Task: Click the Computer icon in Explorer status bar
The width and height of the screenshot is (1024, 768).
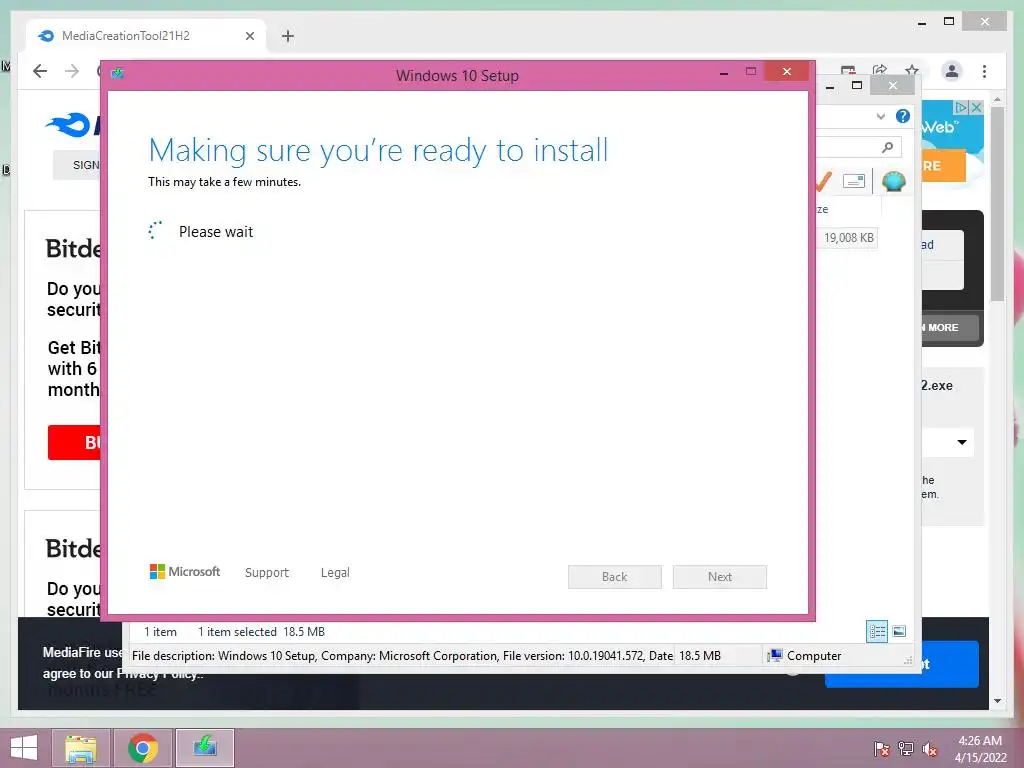Action: point(775,656)
